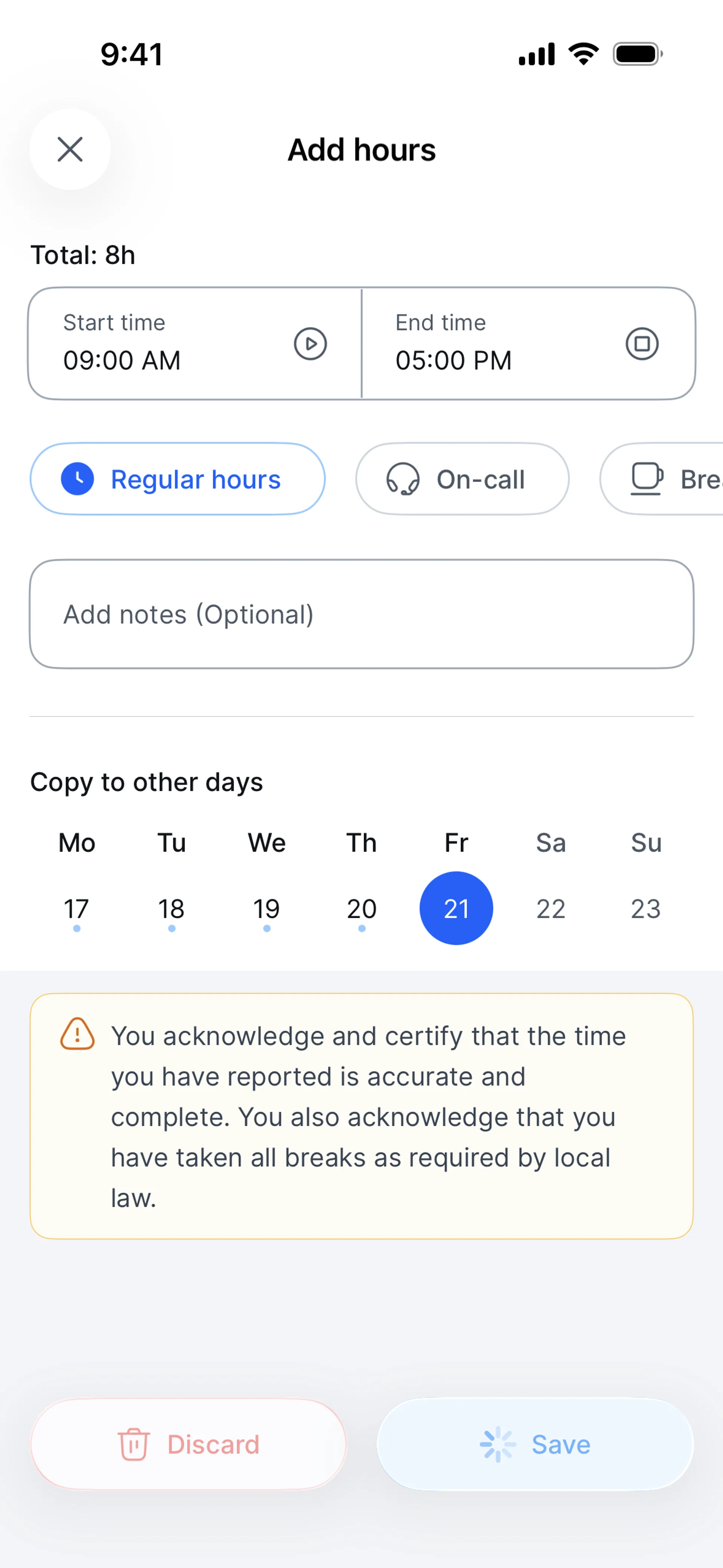Tap the Save loading spinner icon
This screenshot has width=723, height=1568.
[498, 1444]
